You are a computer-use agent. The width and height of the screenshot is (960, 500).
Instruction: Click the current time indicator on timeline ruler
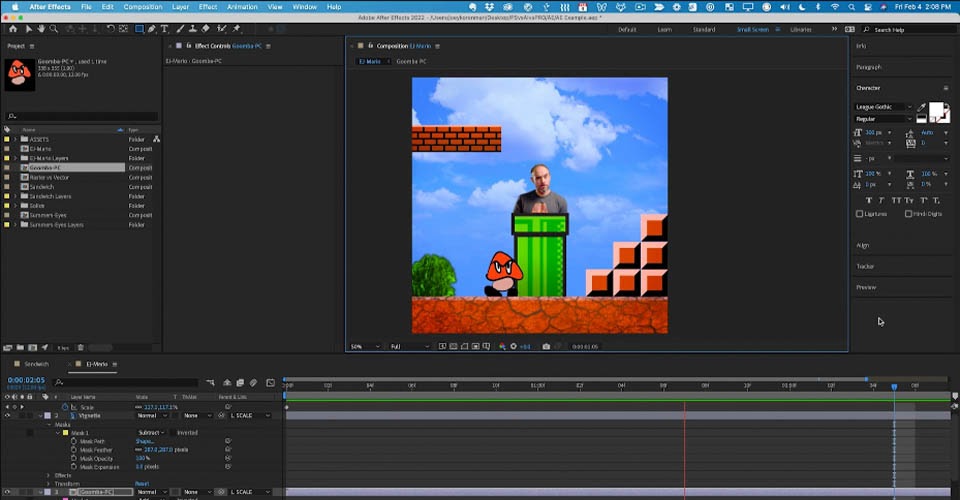click(x=894, y=387)
